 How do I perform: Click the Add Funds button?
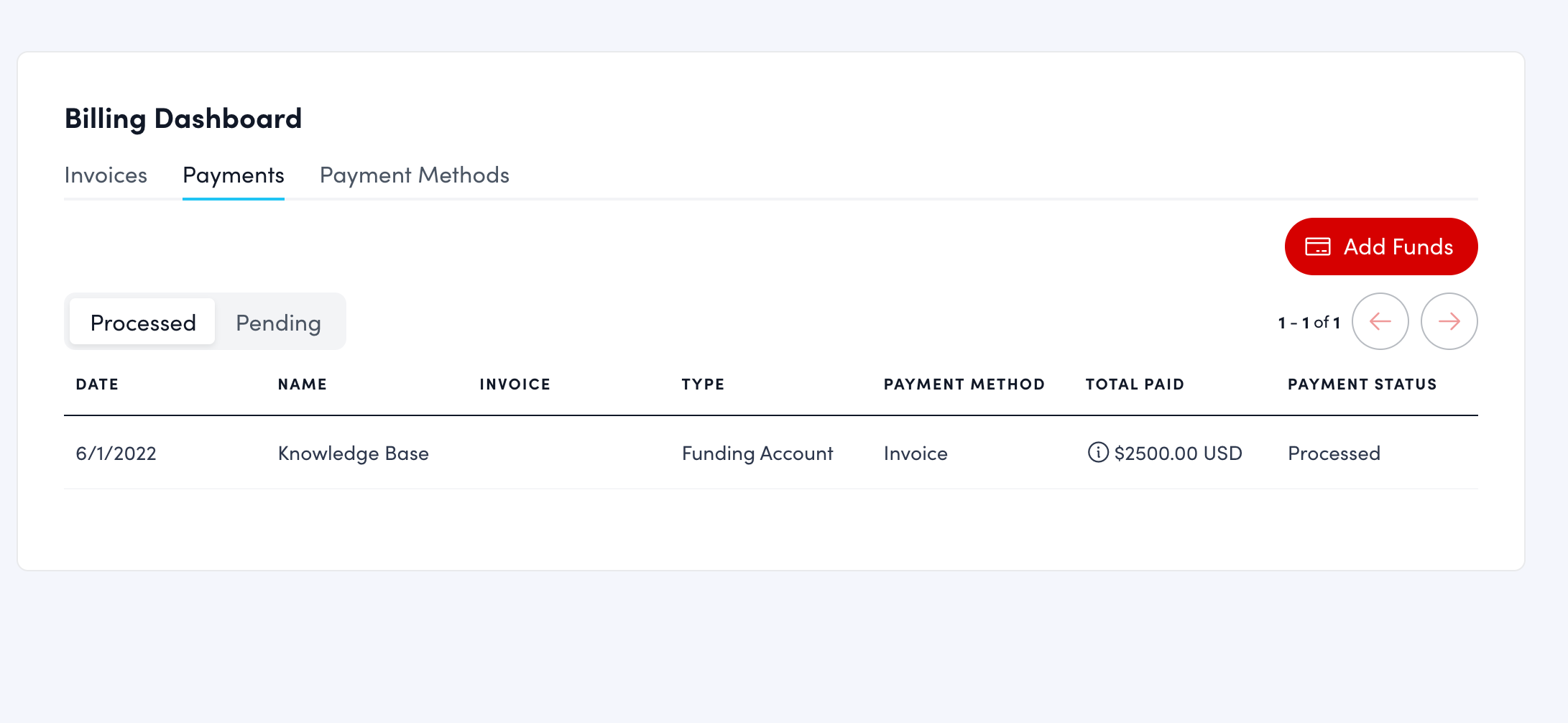coord(1380,247)
